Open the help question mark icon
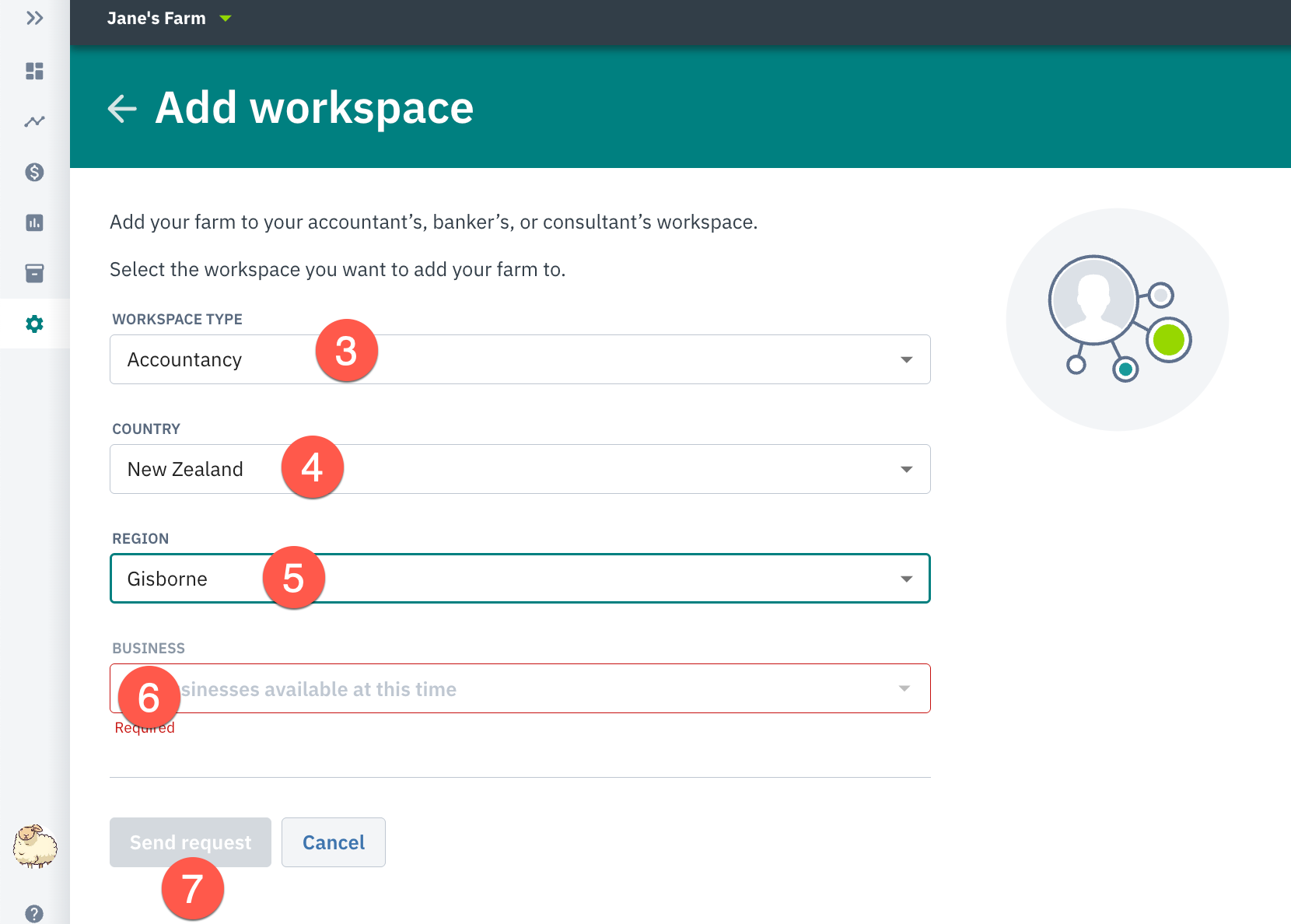This screenshot has height=924, width=1291. click(x=34, y=913)
